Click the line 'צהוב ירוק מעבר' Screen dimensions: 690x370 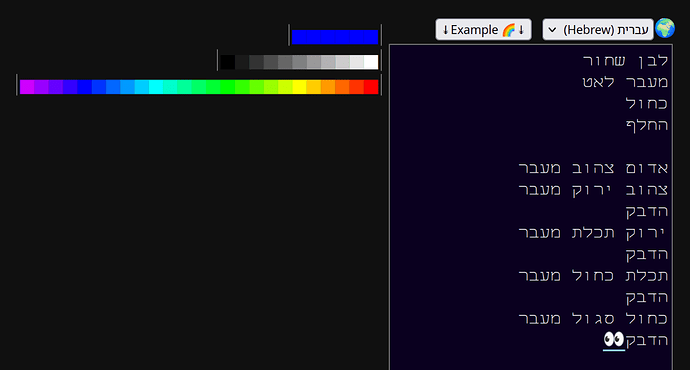[593, 190]
